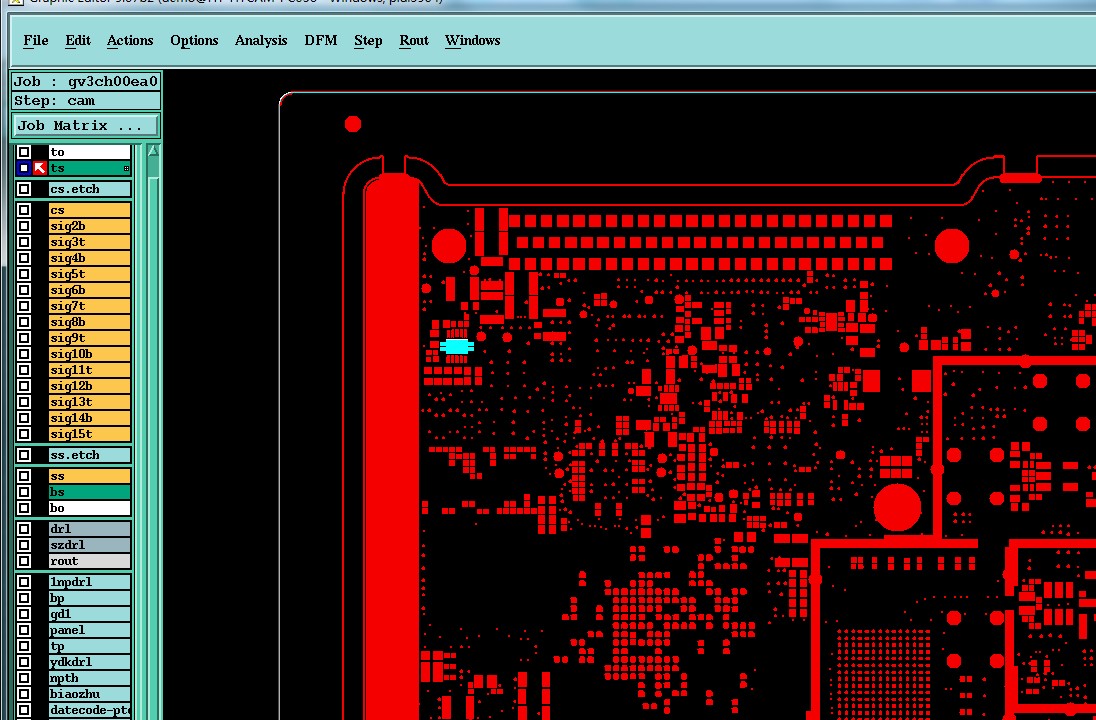Tick the checkbox beside bs layer

[x=24, y=491]
